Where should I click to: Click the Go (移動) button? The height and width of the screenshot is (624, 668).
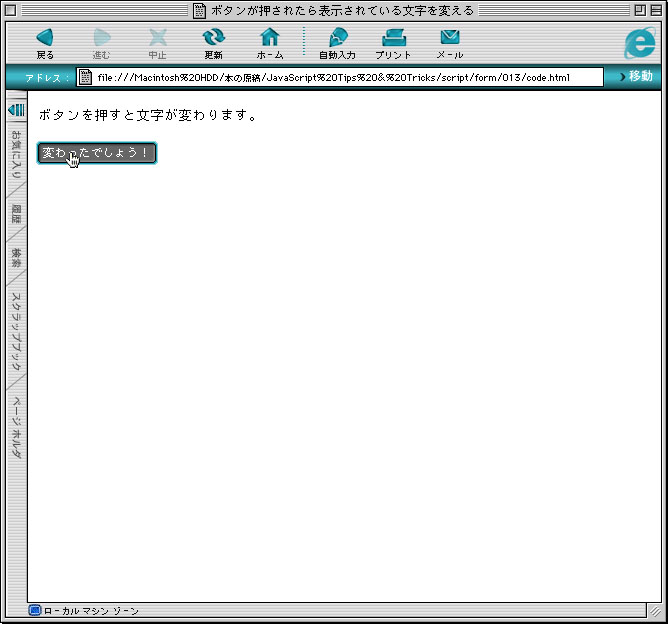tap(636, 77)
